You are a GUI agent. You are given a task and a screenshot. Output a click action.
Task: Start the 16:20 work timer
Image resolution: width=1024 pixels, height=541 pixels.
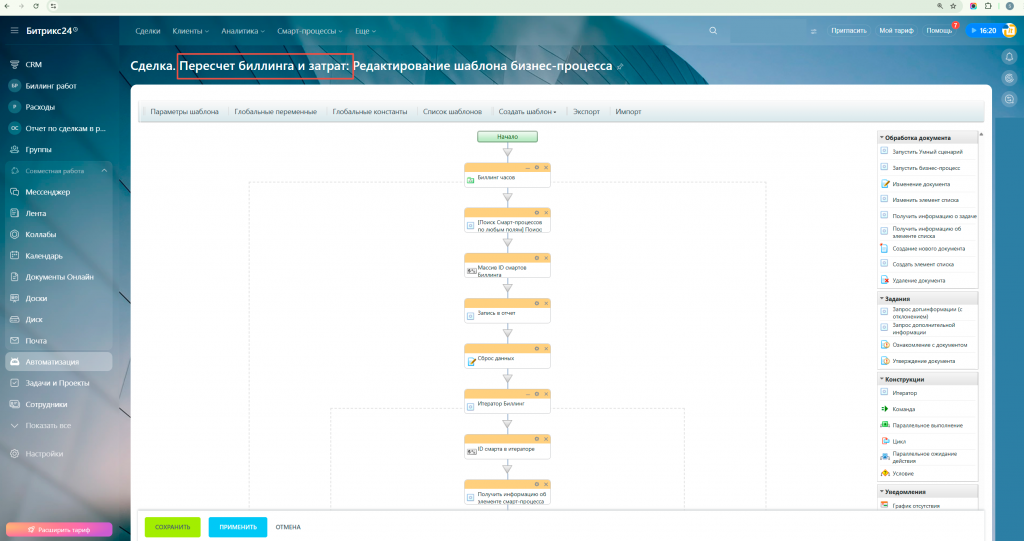point(983,31)
